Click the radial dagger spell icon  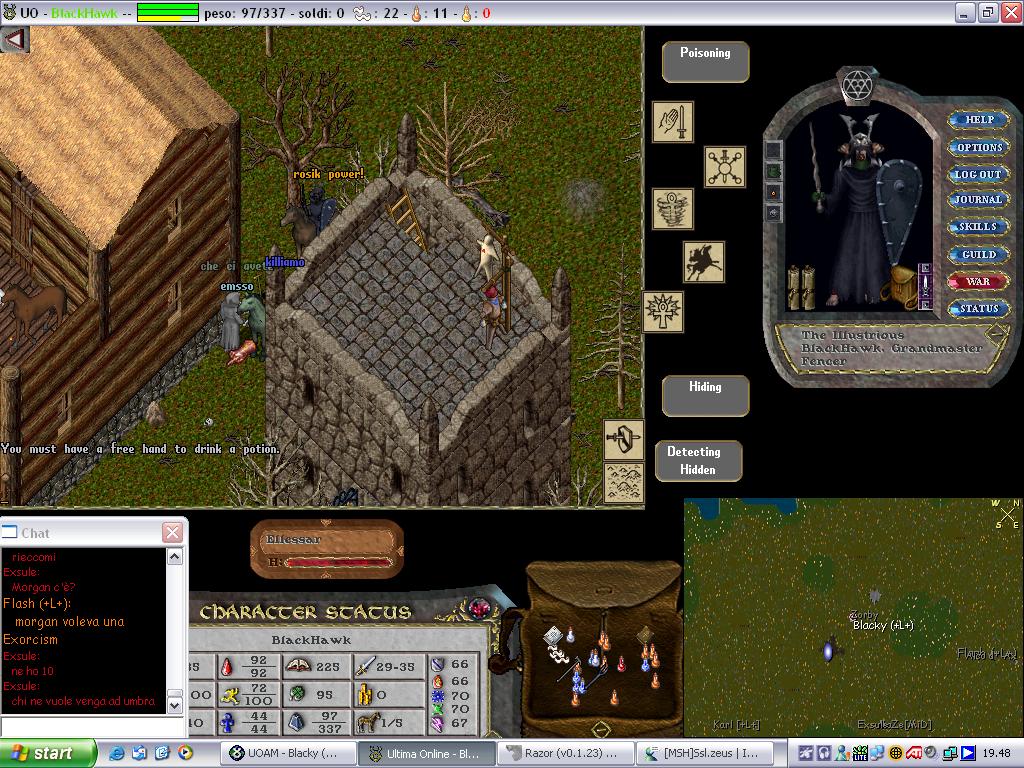725,167
